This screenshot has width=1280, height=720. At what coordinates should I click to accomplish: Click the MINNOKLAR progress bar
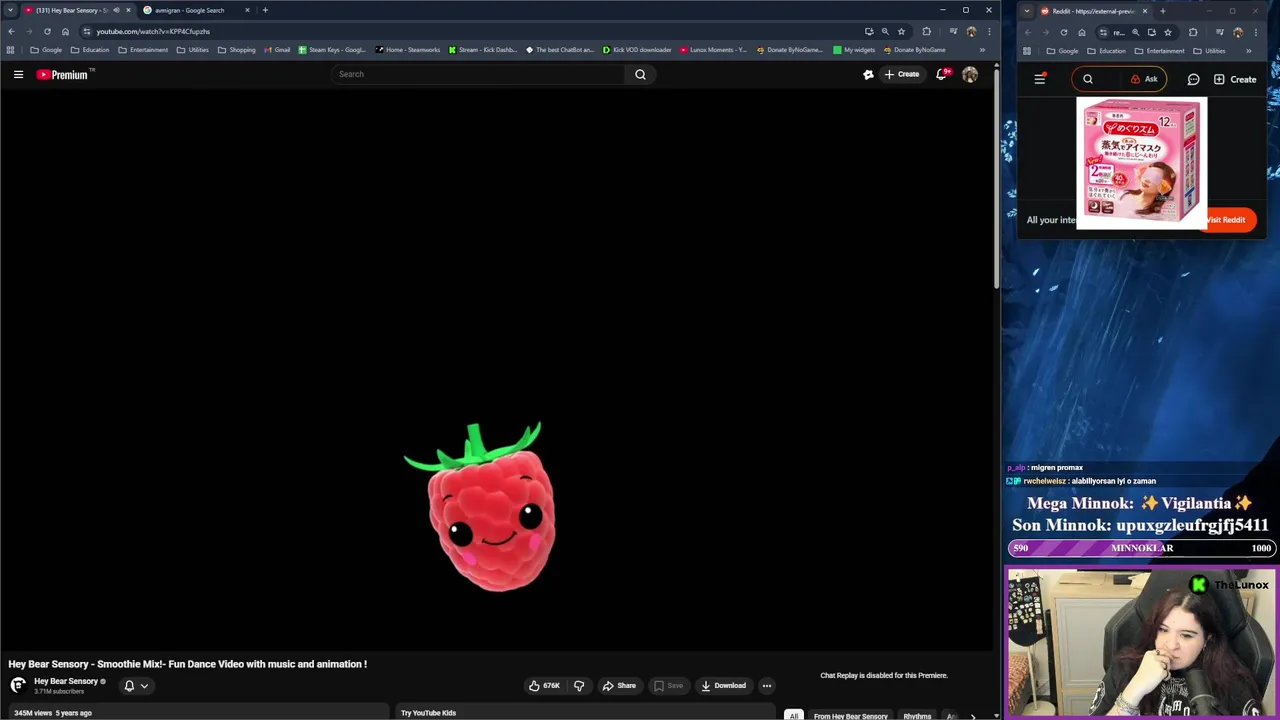coord(1141,548)
